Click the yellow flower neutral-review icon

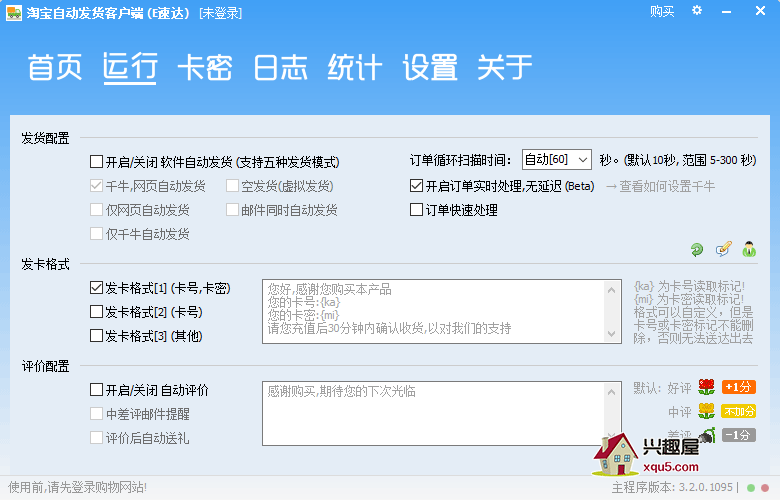coord(706,411)
